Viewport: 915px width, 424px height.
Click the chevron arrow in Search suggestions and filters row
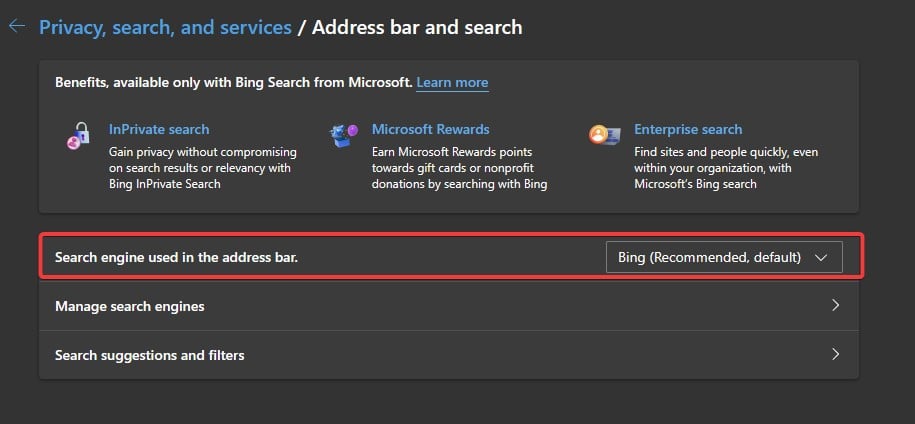pyautogui.click(x=835, y=354)
